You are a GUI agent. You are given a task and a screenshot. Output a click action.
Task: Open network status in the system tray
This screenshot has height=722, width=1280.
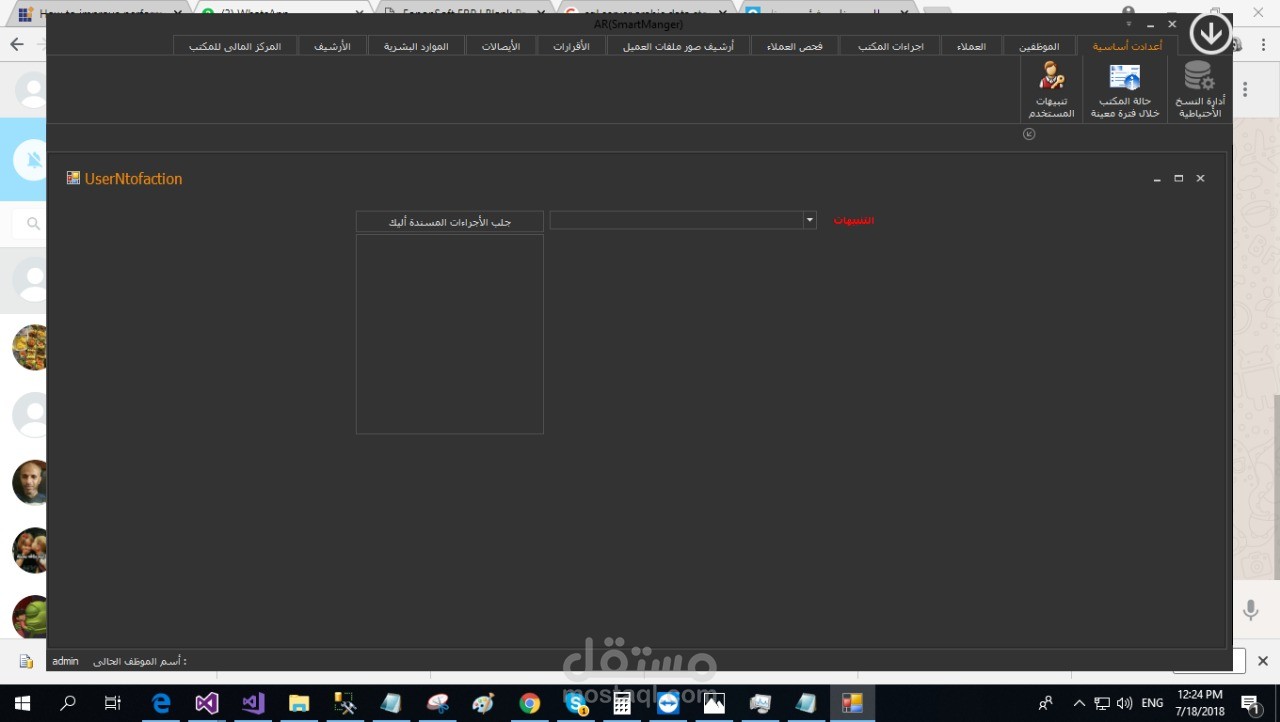[1102, 703]
